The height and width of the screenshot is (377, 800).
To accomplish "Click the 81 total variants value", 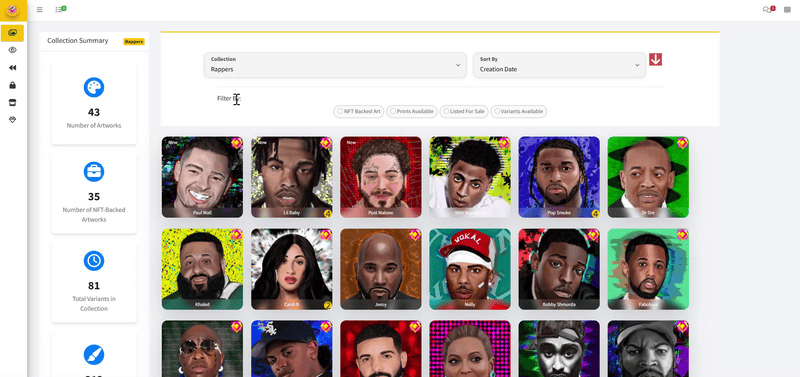I will click(x=94, y=286).
